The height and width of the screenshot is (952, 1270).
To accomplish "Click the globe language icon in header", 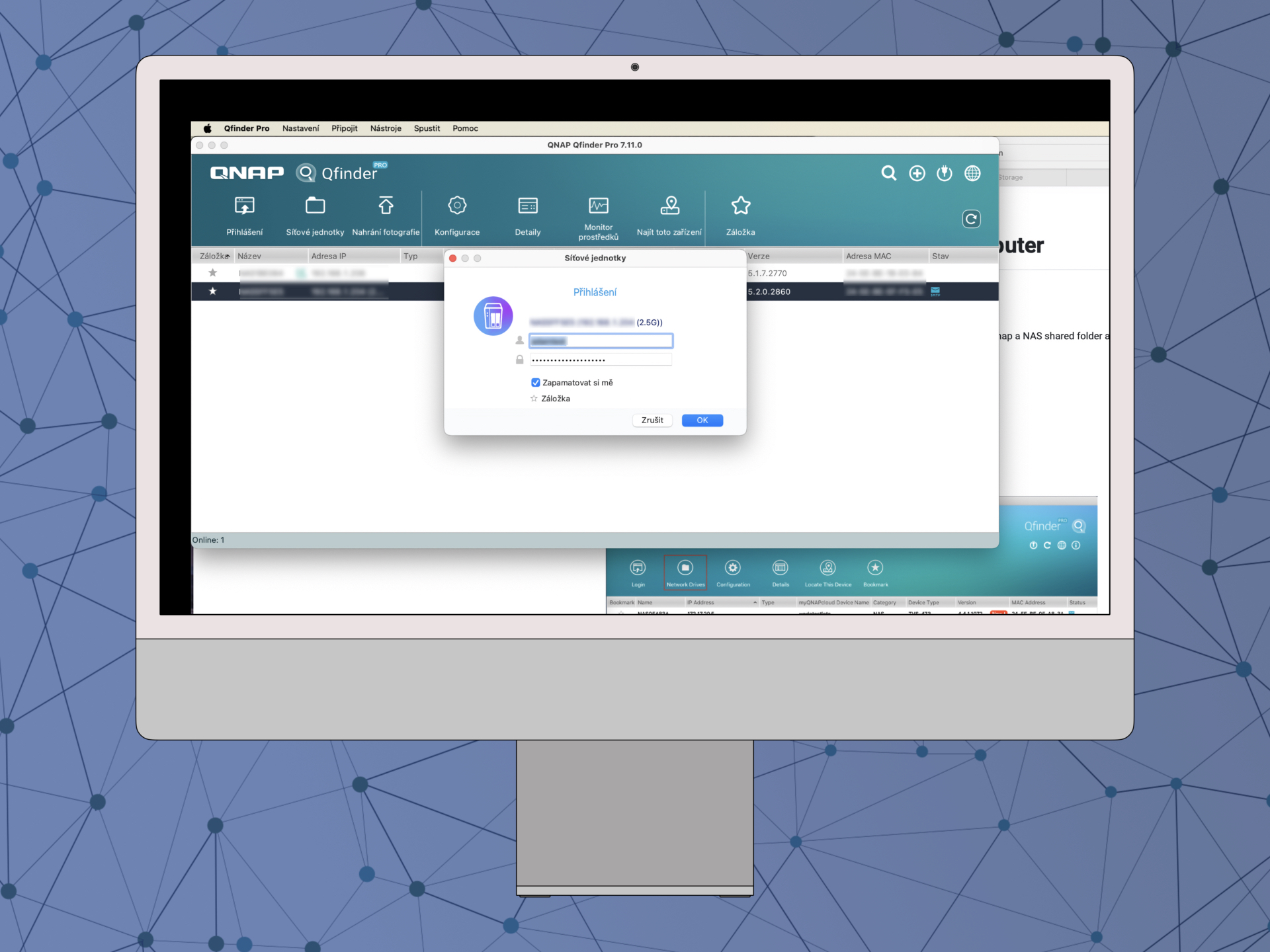I will point(972,173).
